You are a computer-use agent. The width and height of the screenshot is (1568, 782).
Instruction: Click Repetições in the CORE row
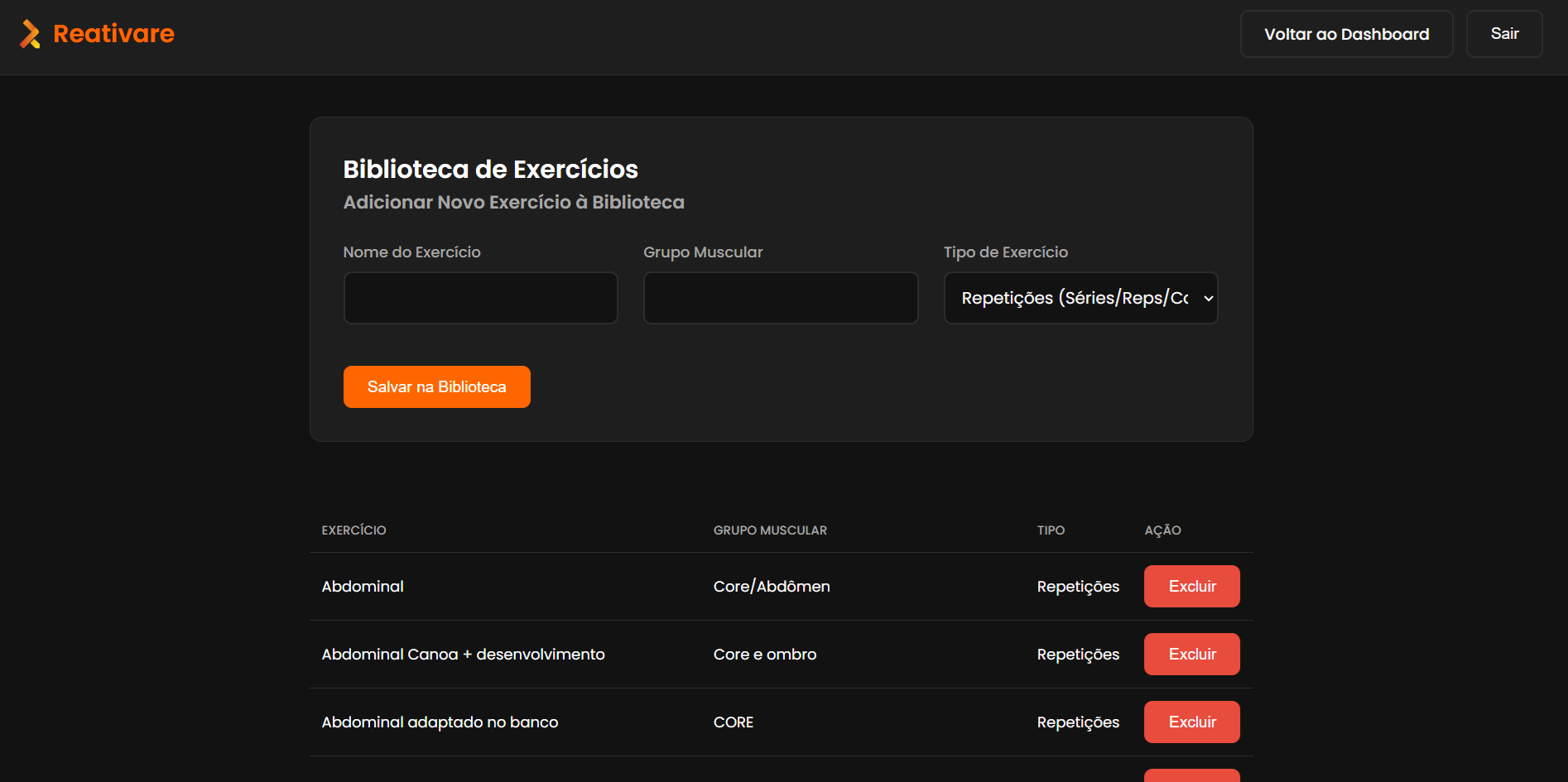pos(1078,722)
